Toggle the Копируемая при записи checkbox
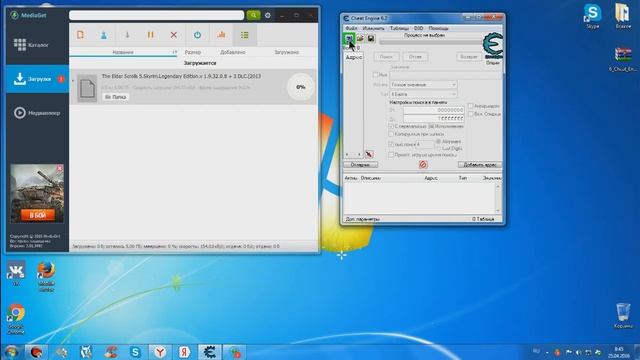This screenshot has width=640, height=360. pos(391,134)
